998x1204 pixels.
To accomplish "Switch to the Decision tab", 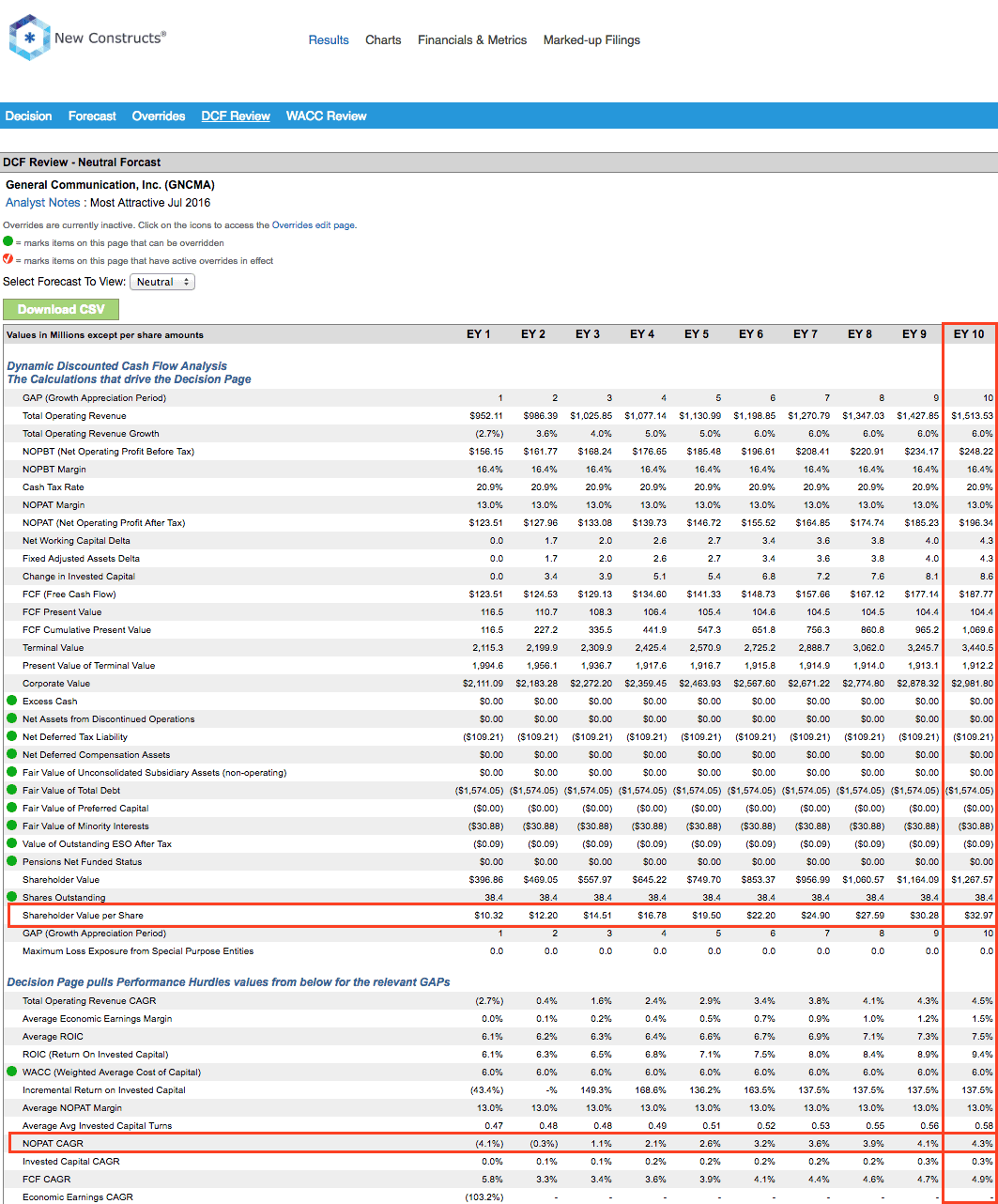I will [29, 116].
